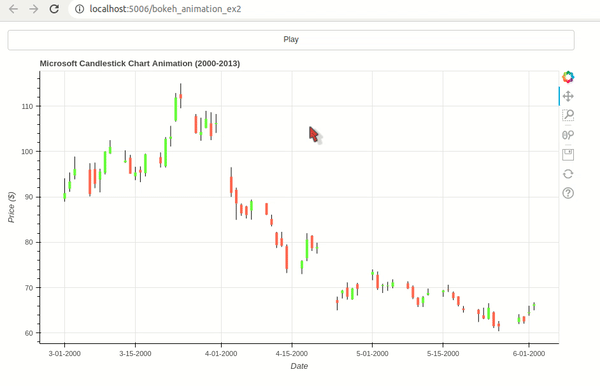Click the 5-01-2000 date tick label

pyautogui.click(x=372, y=353)
